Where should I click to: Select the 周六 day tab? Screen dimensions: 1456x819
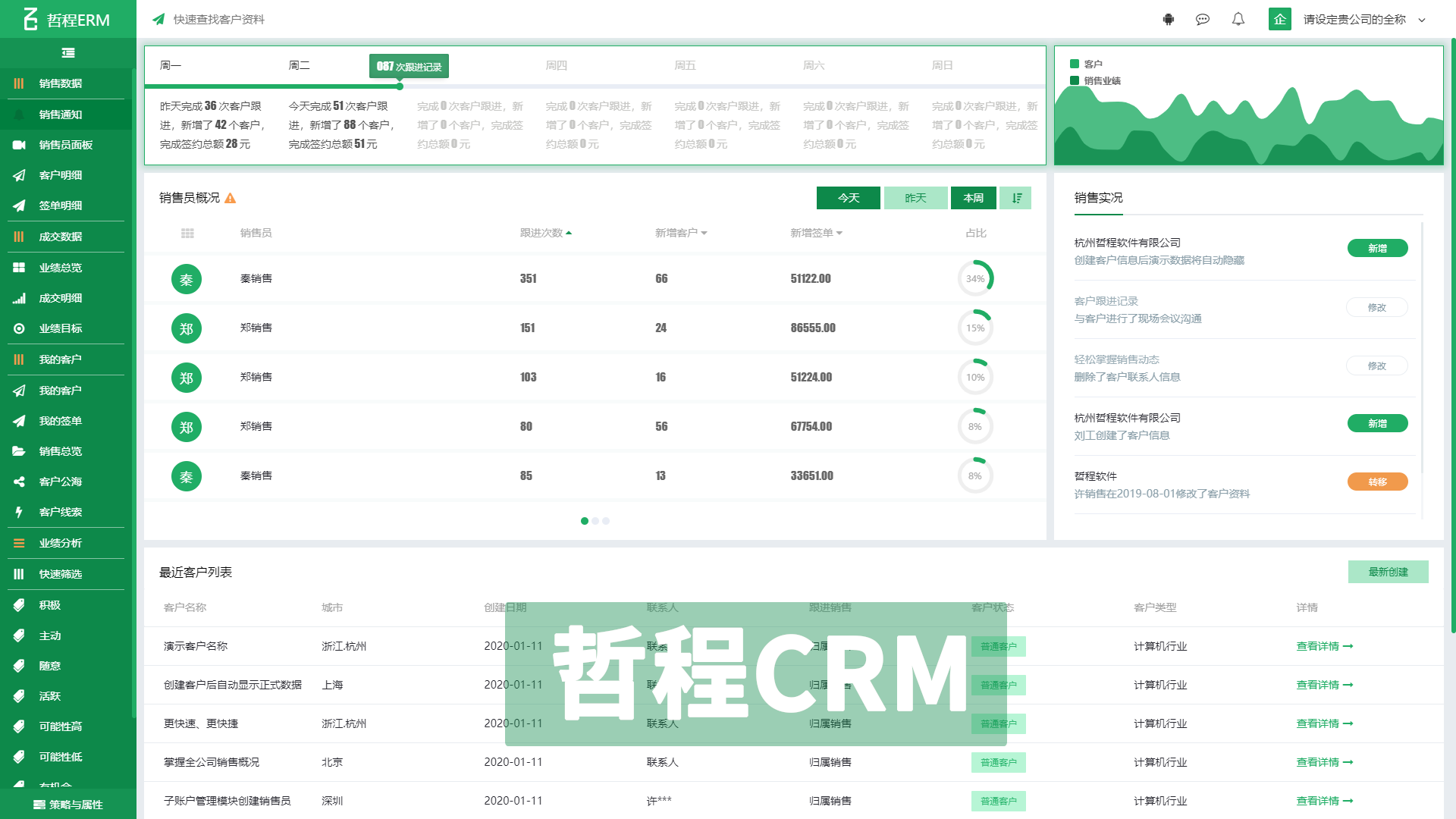point(814,66)
